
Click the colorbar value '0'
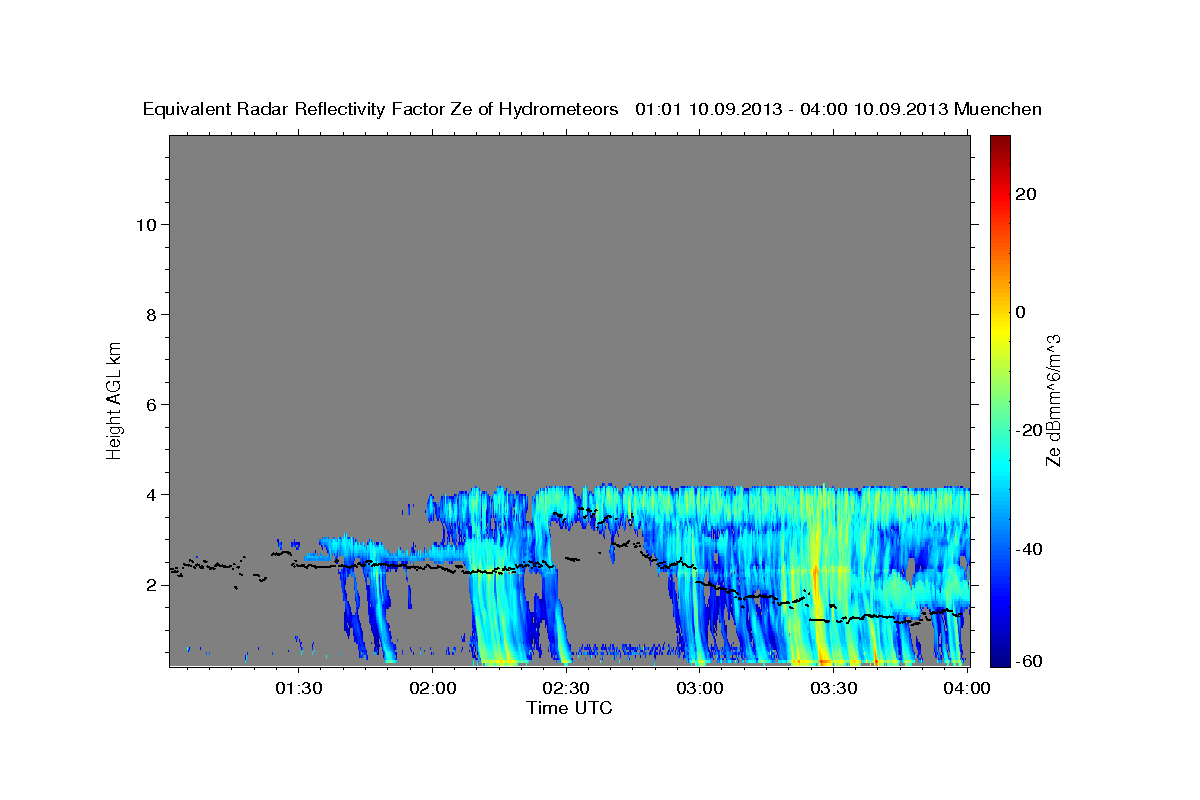tap(1021, 312)
